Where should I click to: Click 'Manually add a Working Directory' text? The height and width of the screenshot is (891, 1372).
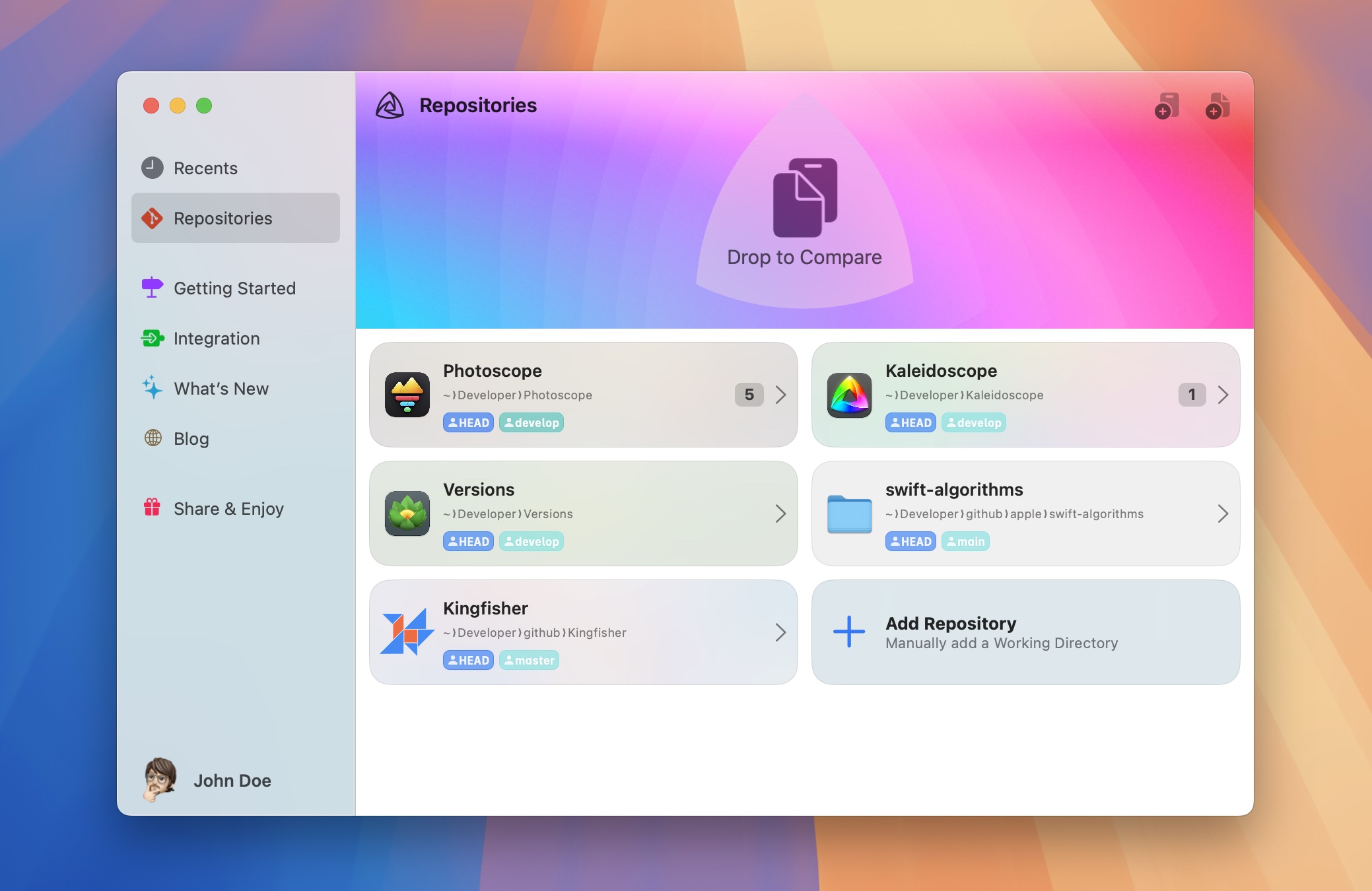tap(1002, 643)
